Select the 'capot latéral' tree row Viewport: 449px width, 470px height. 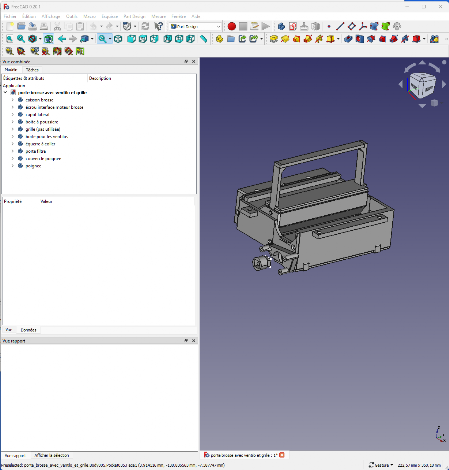(37, 114)
